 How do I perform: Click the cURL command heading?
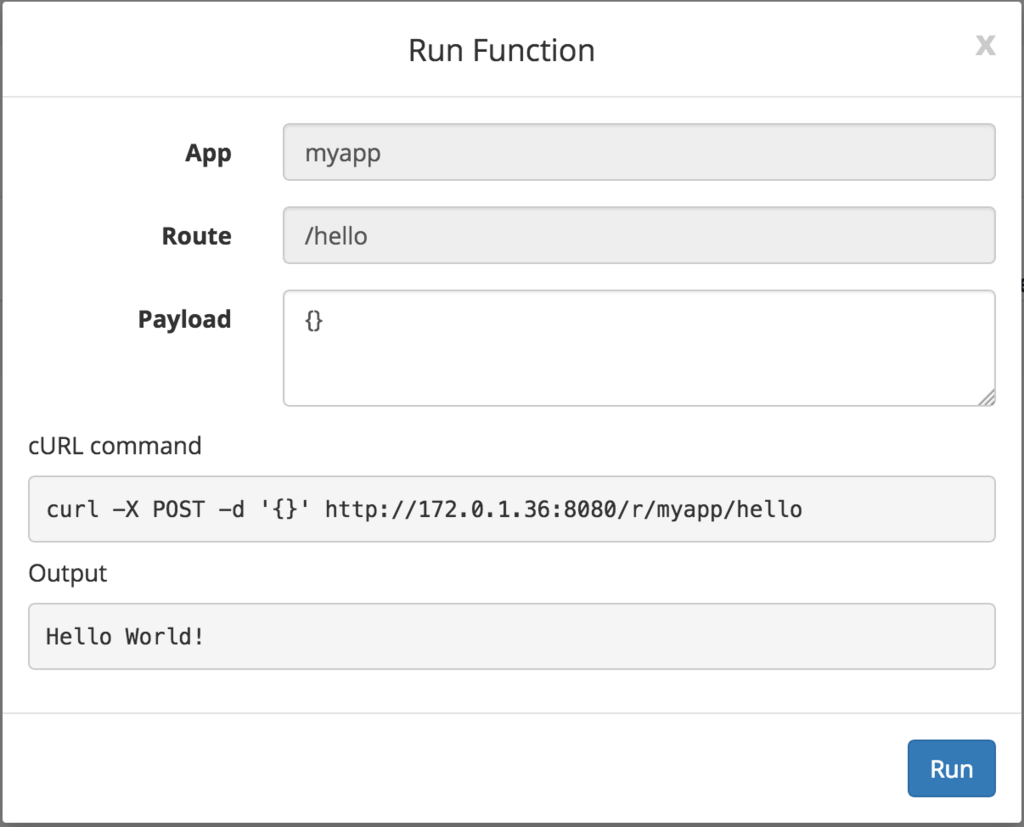[x=115, y=445]
